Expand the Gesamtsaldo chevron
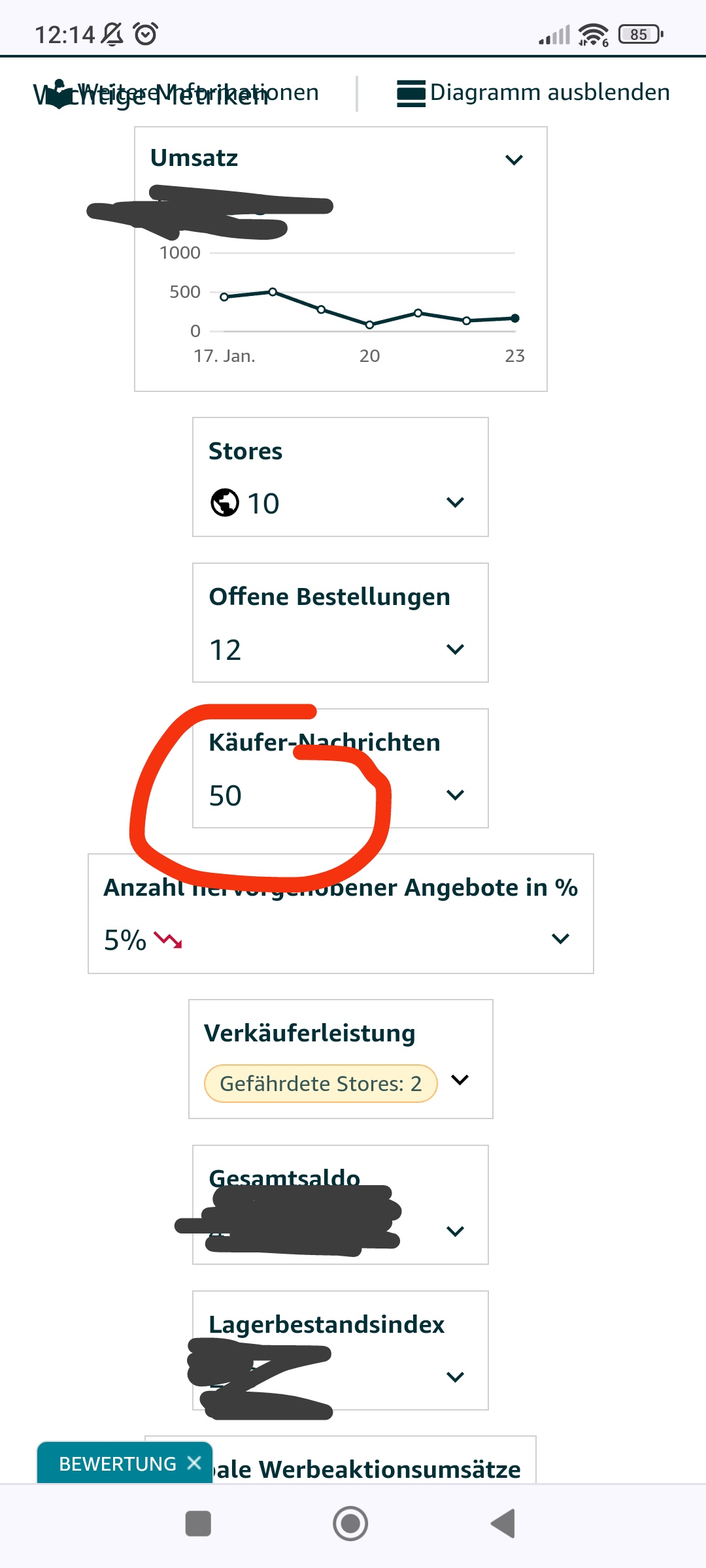The image size is (706, 1568). click(455, 1232)
